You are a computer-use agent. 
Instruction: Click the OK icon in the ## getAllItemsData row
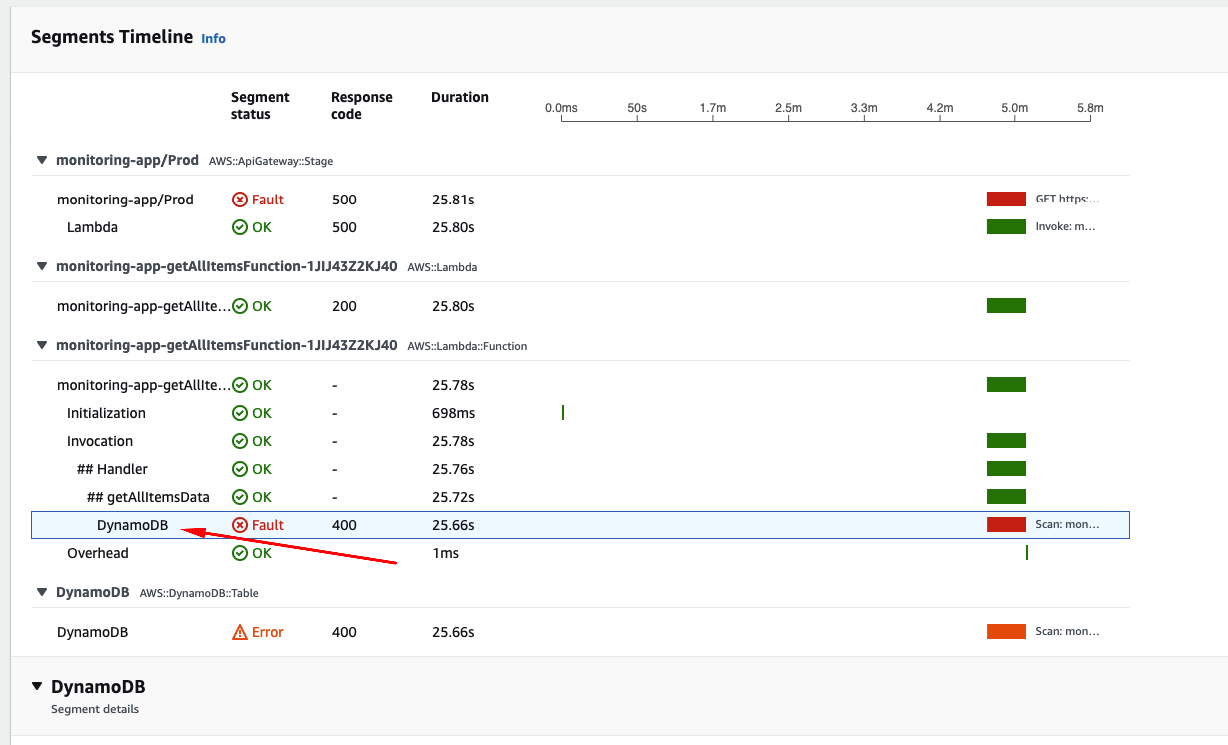click(x=239, y=497)
